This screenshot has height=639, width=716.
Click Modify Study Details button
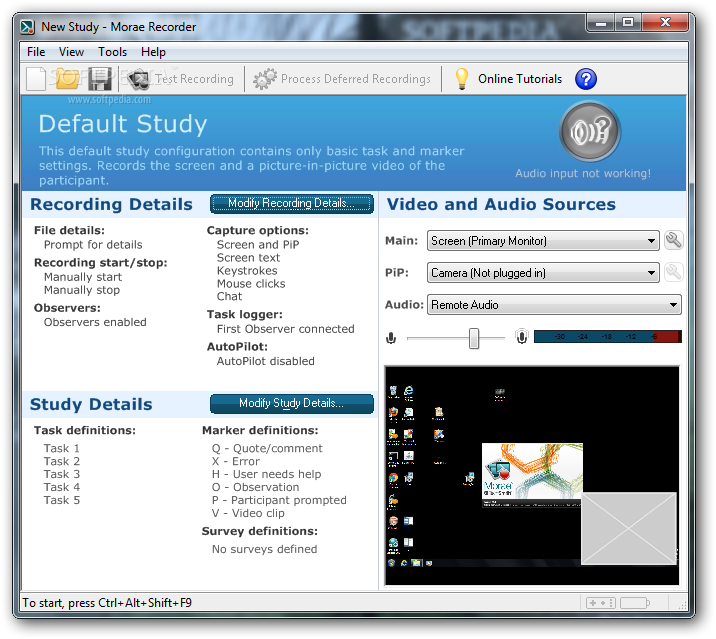(x=292, y=404)
